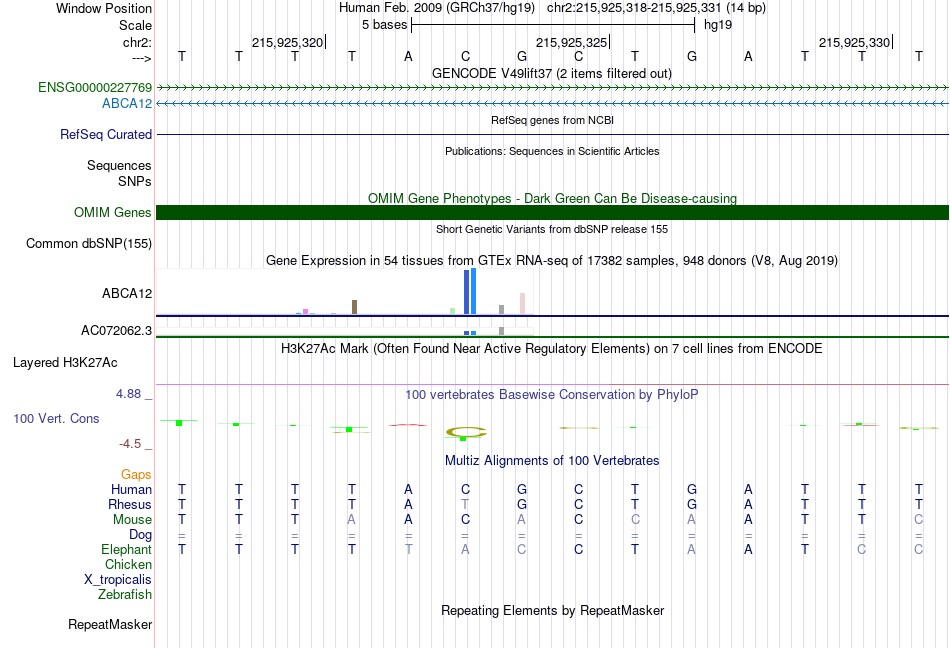Click Repeating Elements by RepeatMasker title
Image resolution: width=950 pixels, height=648 pixels.
pos(553,610)
